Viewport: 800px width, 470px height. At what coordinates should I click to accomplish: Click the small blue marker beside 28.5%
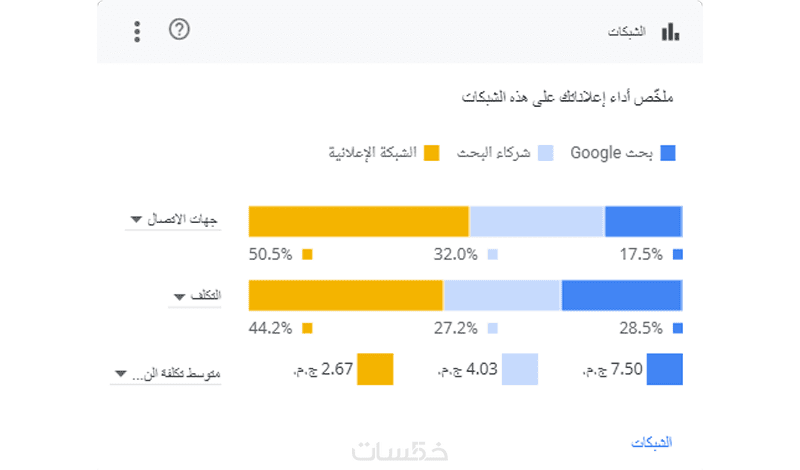[677, 328]
